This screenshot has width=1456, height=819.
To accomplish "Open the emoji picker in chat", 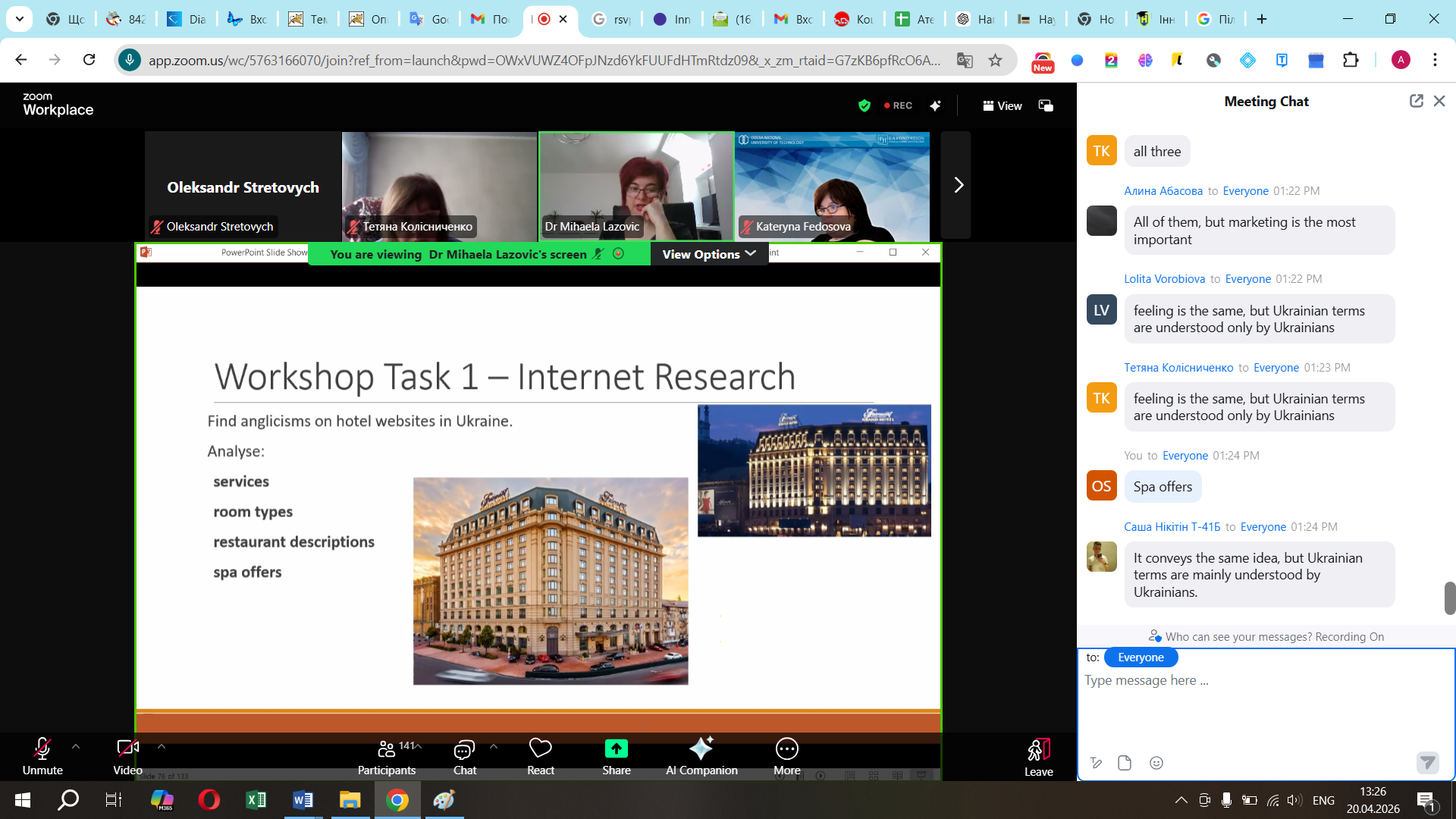I will (1156, 763).
